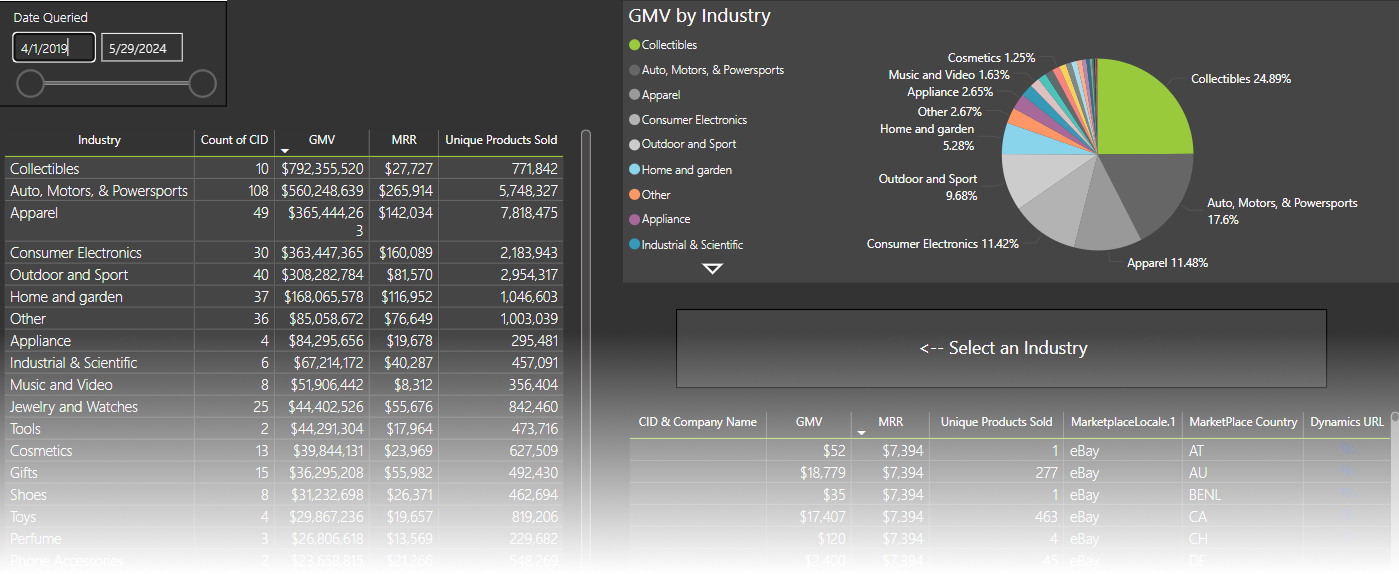
Task: Select the Home and garden table row
Action: 285,297
